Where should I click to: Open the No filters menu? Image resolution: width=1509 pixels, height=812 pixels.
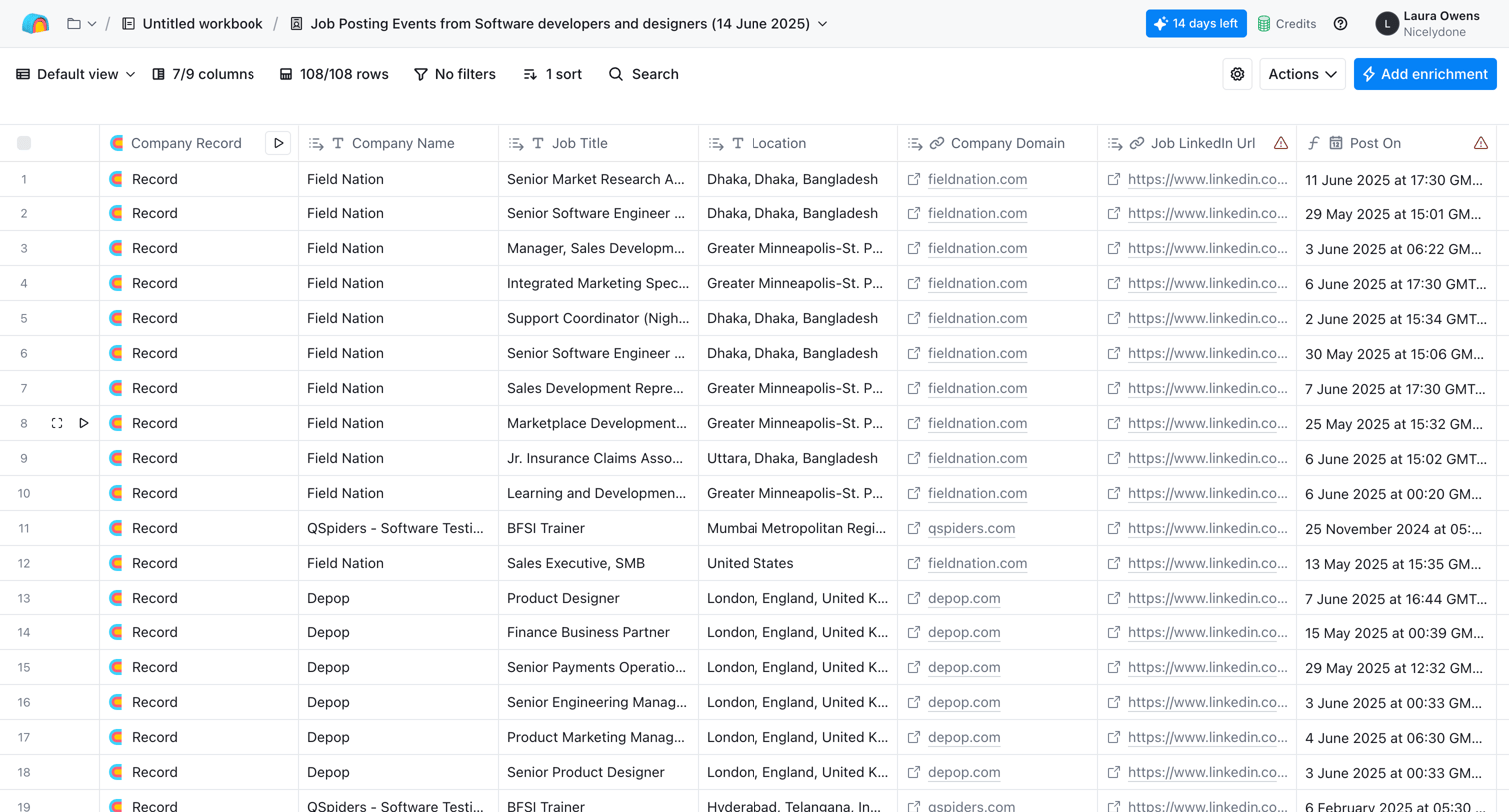point(455,74)
